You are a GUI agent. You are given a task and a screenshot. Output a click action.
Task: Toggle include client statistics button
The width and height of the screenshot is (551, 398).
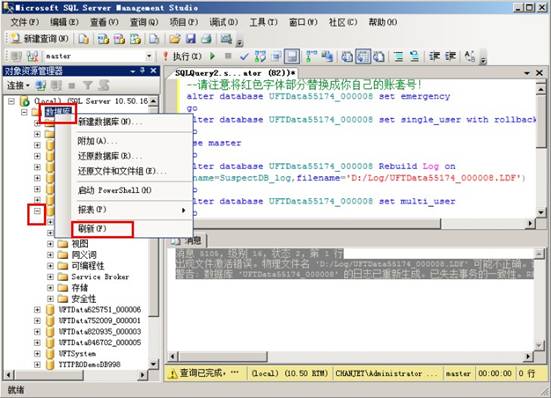click(327, 56)
